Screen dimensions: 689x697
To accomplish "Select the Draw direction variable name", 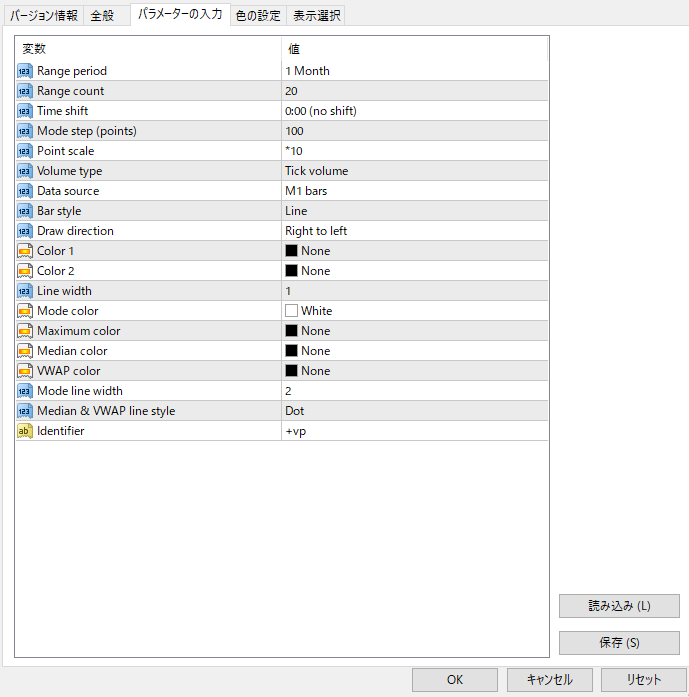I will click(76, 231).
